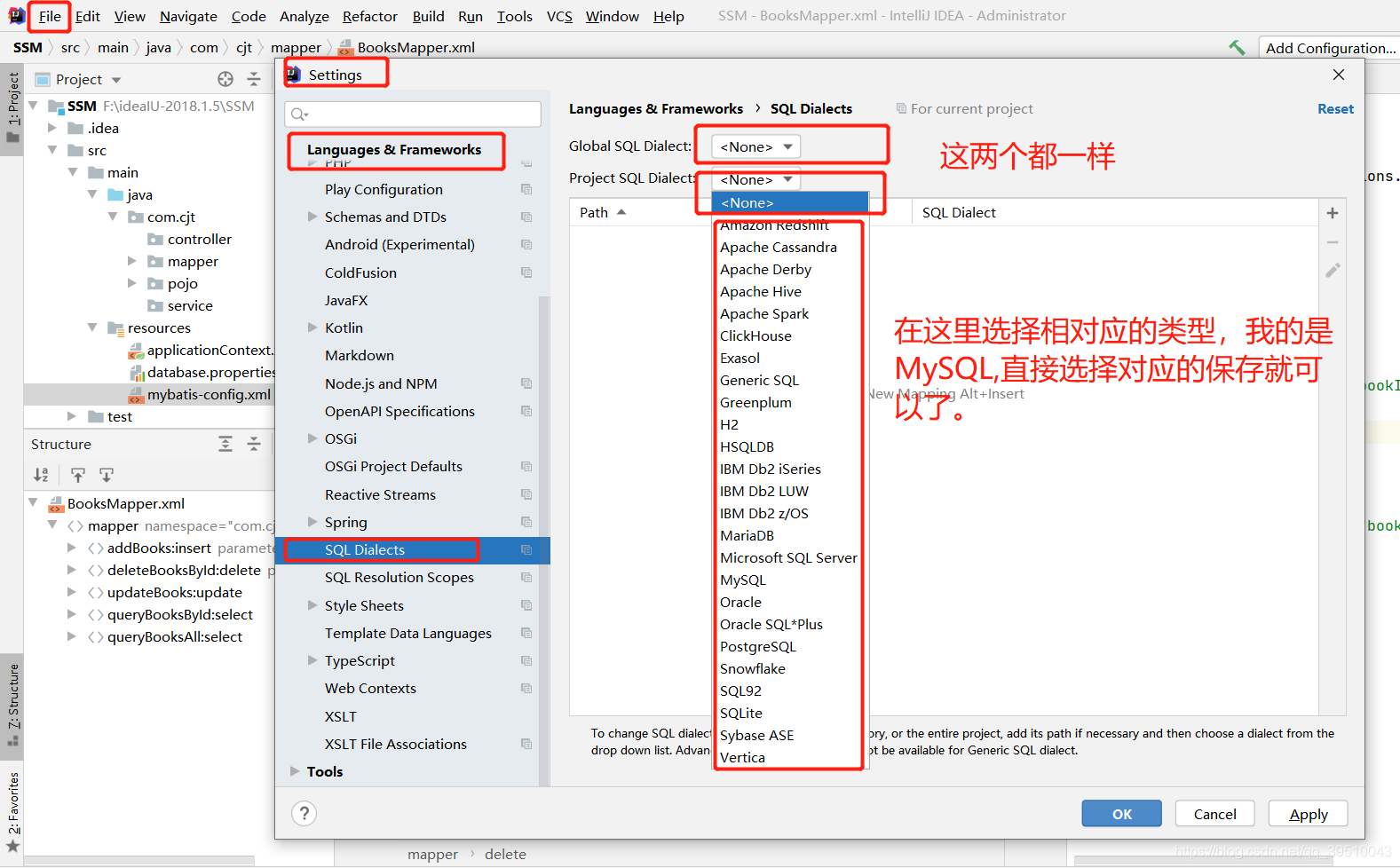Click the mapper breadcrumb in path bar
Image resolution: width=1400 pixels, height=868 pixels.
(x=296, y=48)
